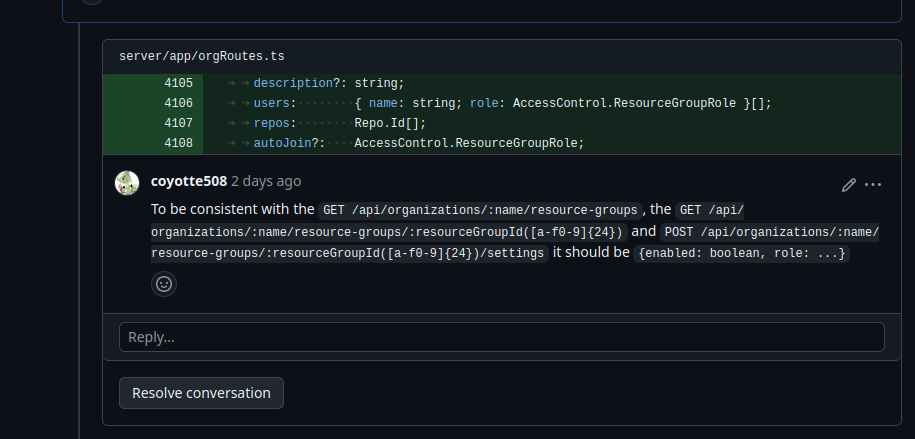Viewport: 915px width, 439px height.
Task: Focus the Reply... text field
Action: point(502,337)
